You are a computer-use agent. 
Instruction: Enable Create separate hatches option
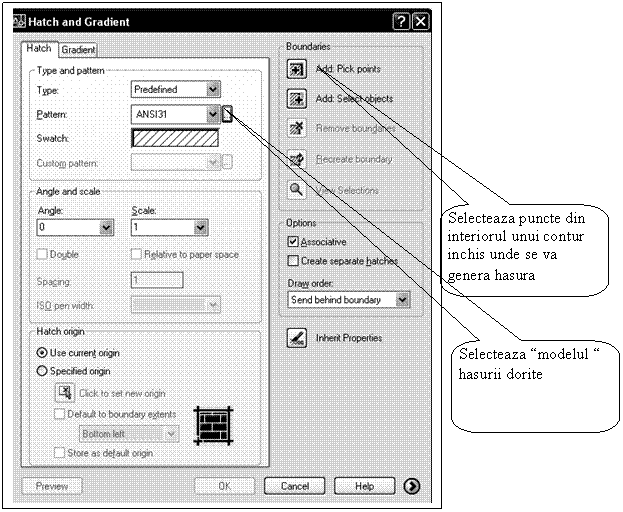[x=293, y=261]
